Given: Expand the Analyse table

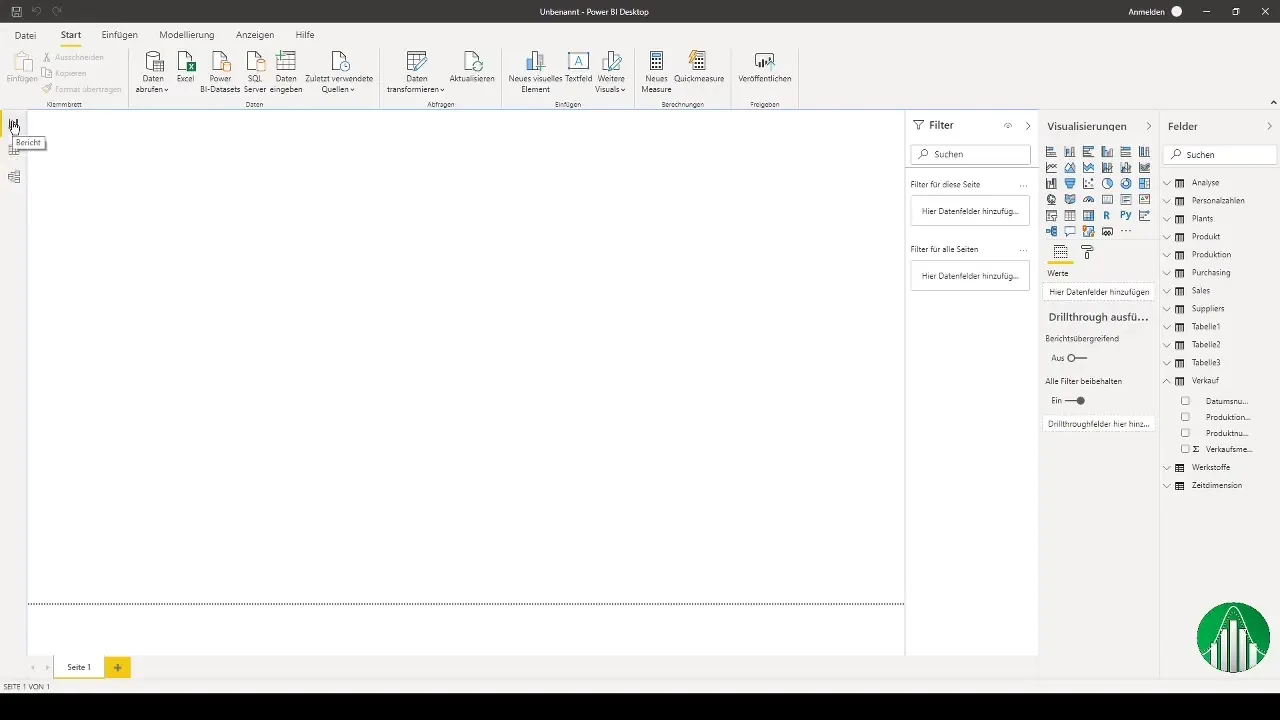Looking at the screenshot, I should point(1167,183).
